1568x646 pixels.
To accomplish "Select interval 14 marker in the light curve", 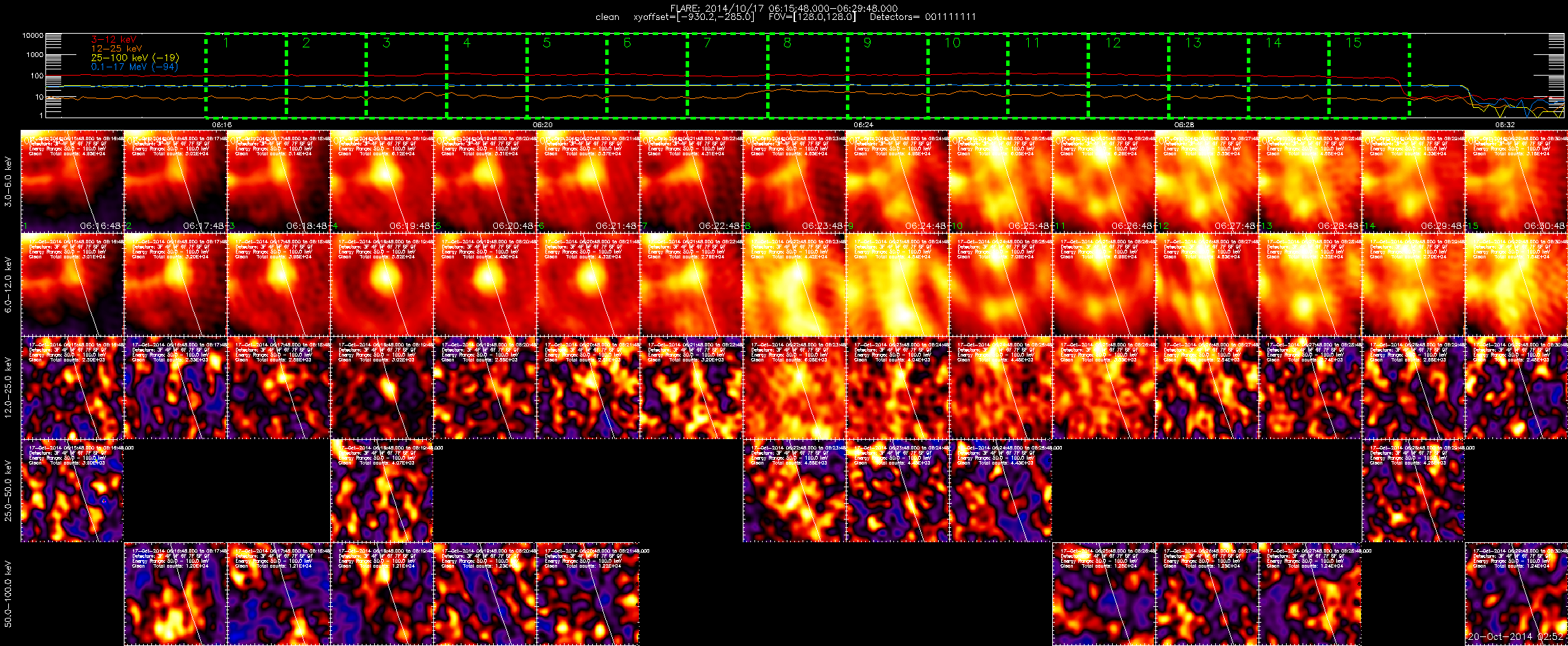I will tap(1274, 43).
